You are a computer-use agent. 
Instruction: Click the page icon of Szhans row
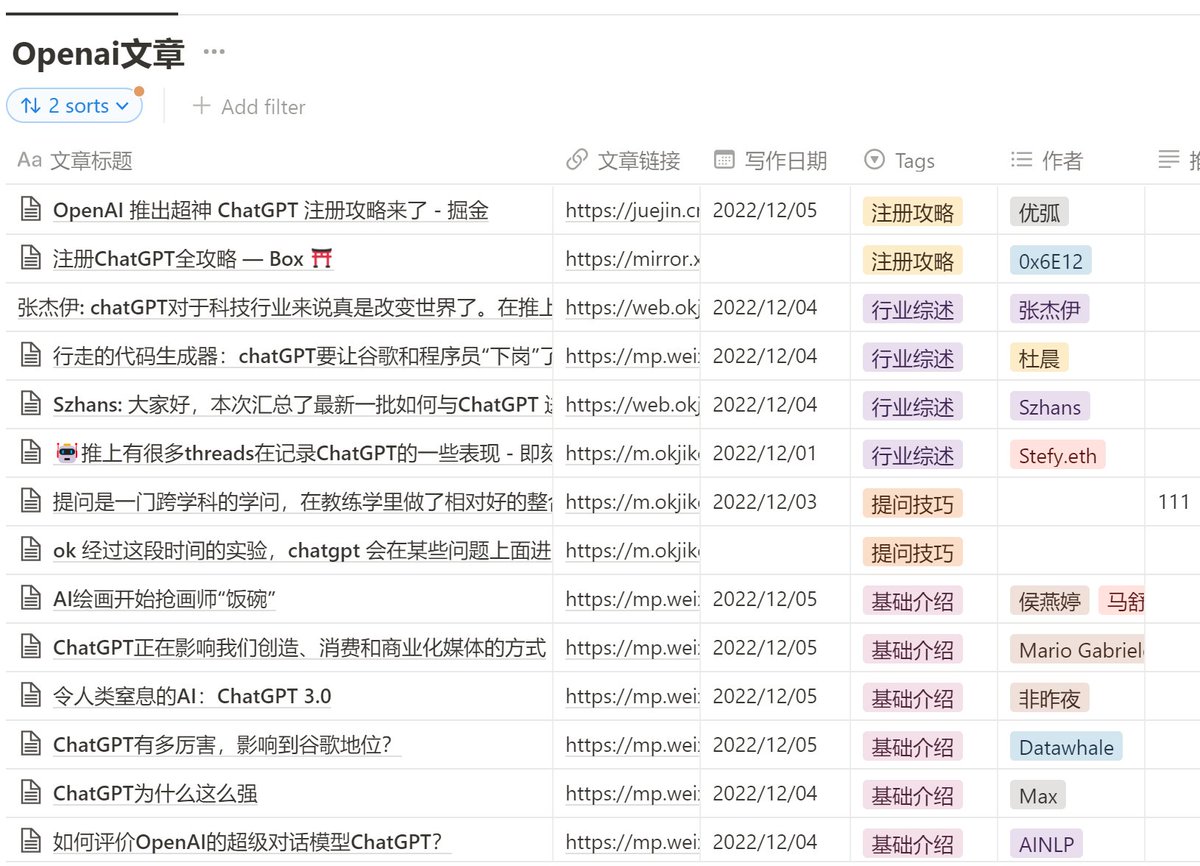[x=32, y=405]
